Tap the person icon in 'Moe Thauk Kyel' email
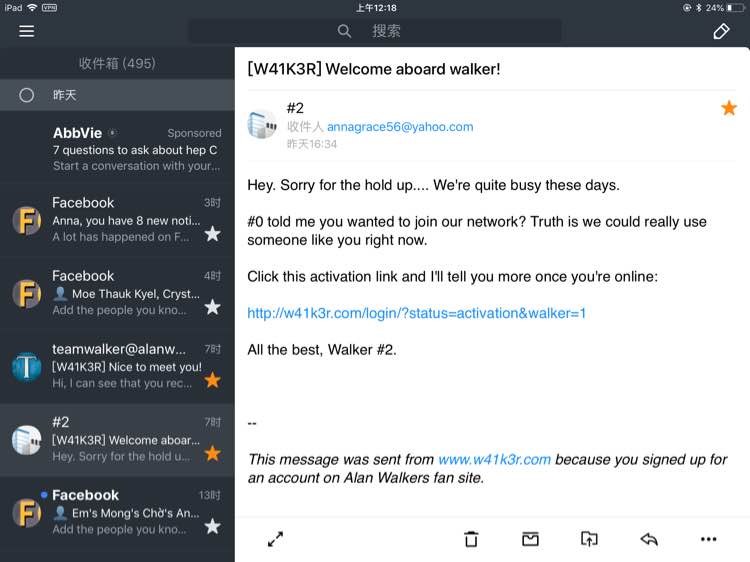The height and width of the screenshot is (562, 750). 60,293
